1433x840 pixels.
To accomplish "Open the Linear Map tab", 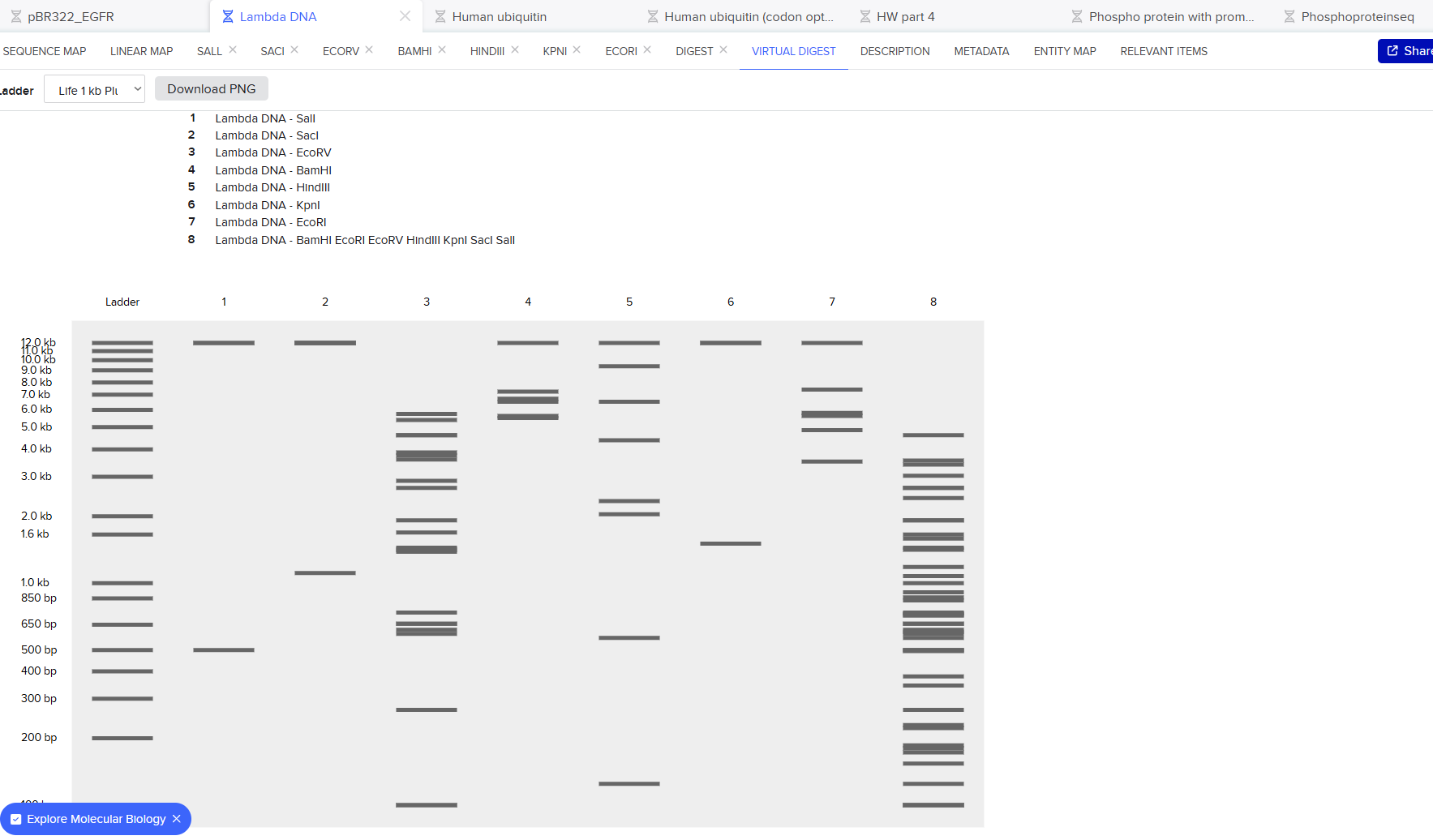I will [x=141, y=51].
